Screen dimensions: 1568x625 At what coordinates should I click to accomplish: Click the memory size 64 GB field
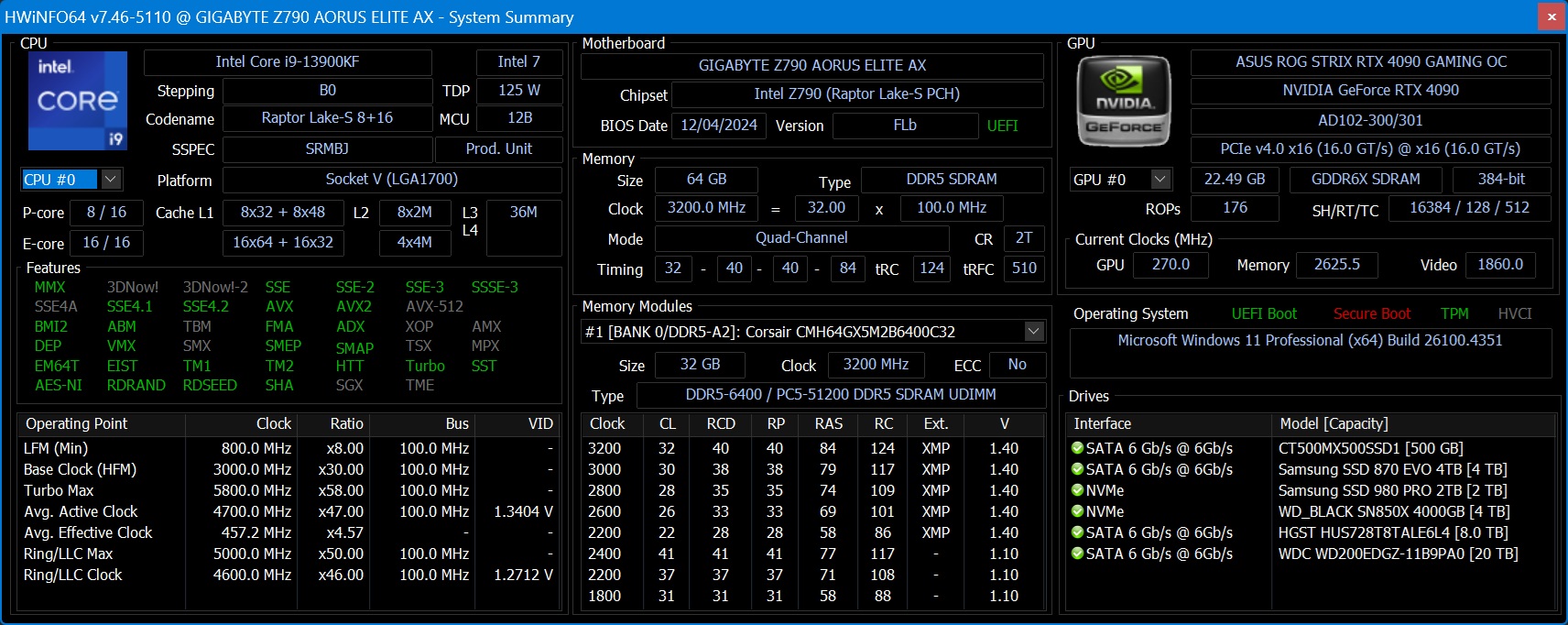[706, 180]
